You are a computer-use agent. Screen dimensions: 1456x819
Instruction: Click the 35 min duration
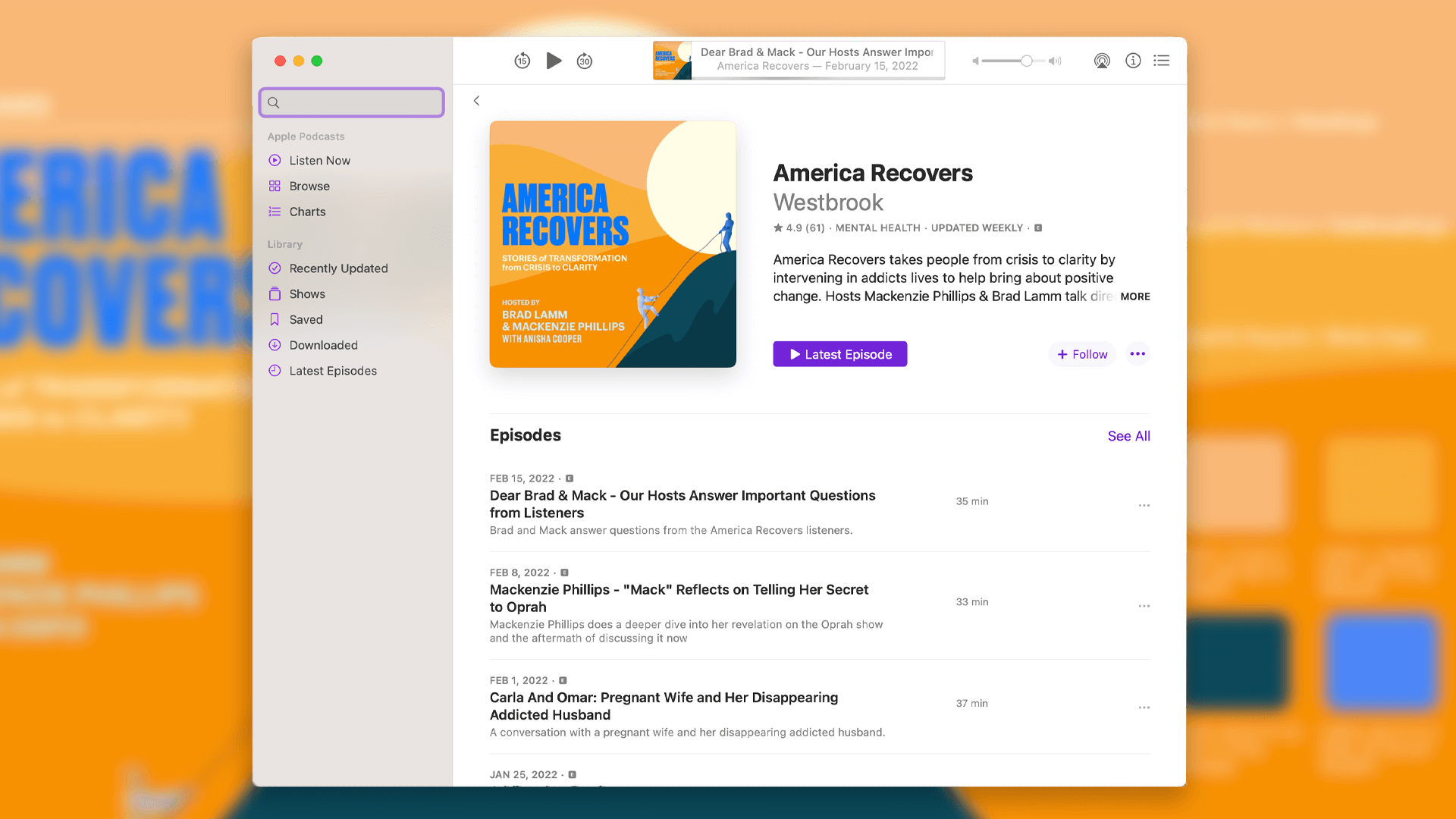tap(972, 501)
